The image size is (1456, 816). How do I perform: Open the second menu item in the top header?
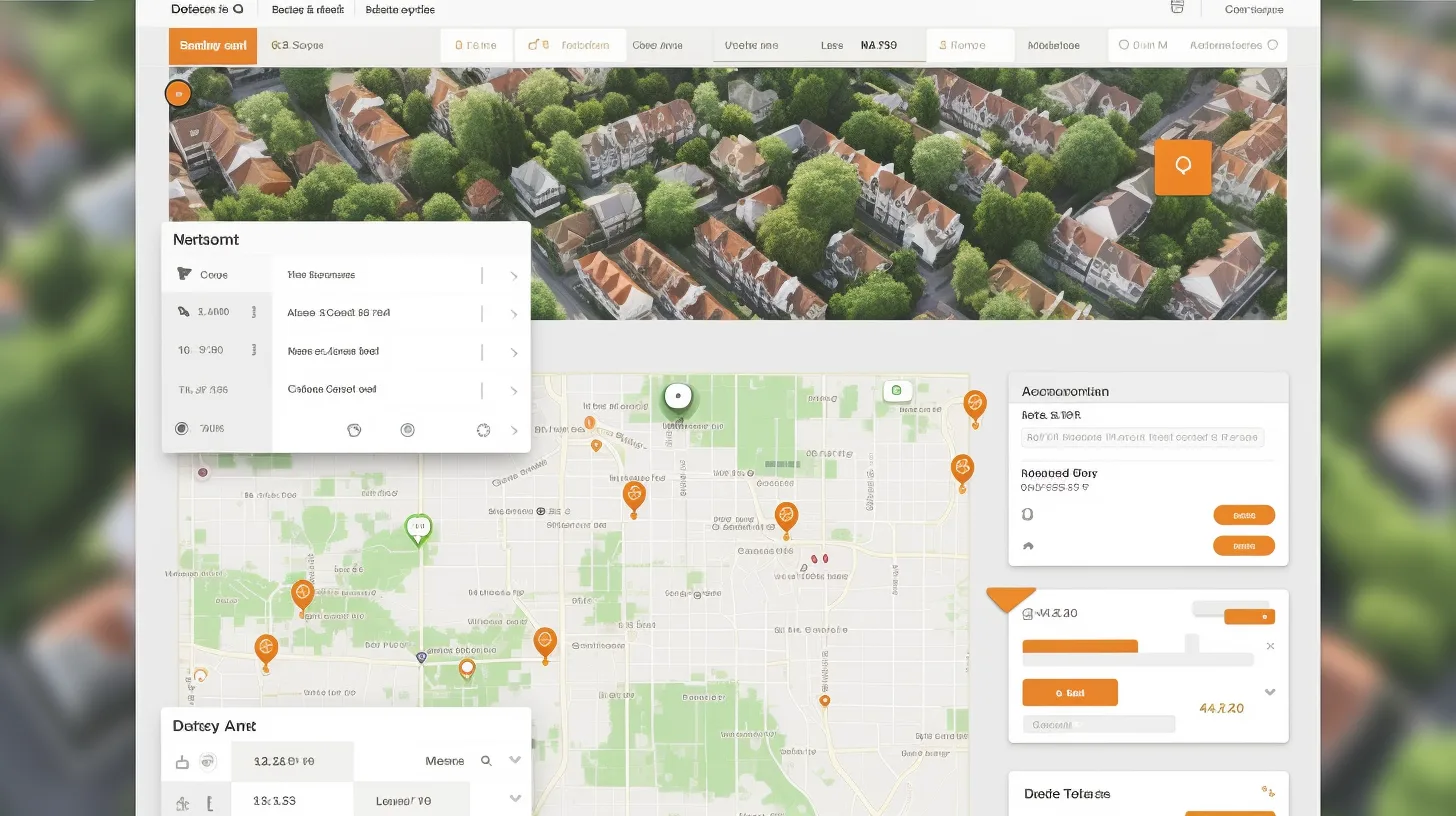click(308, 9)
